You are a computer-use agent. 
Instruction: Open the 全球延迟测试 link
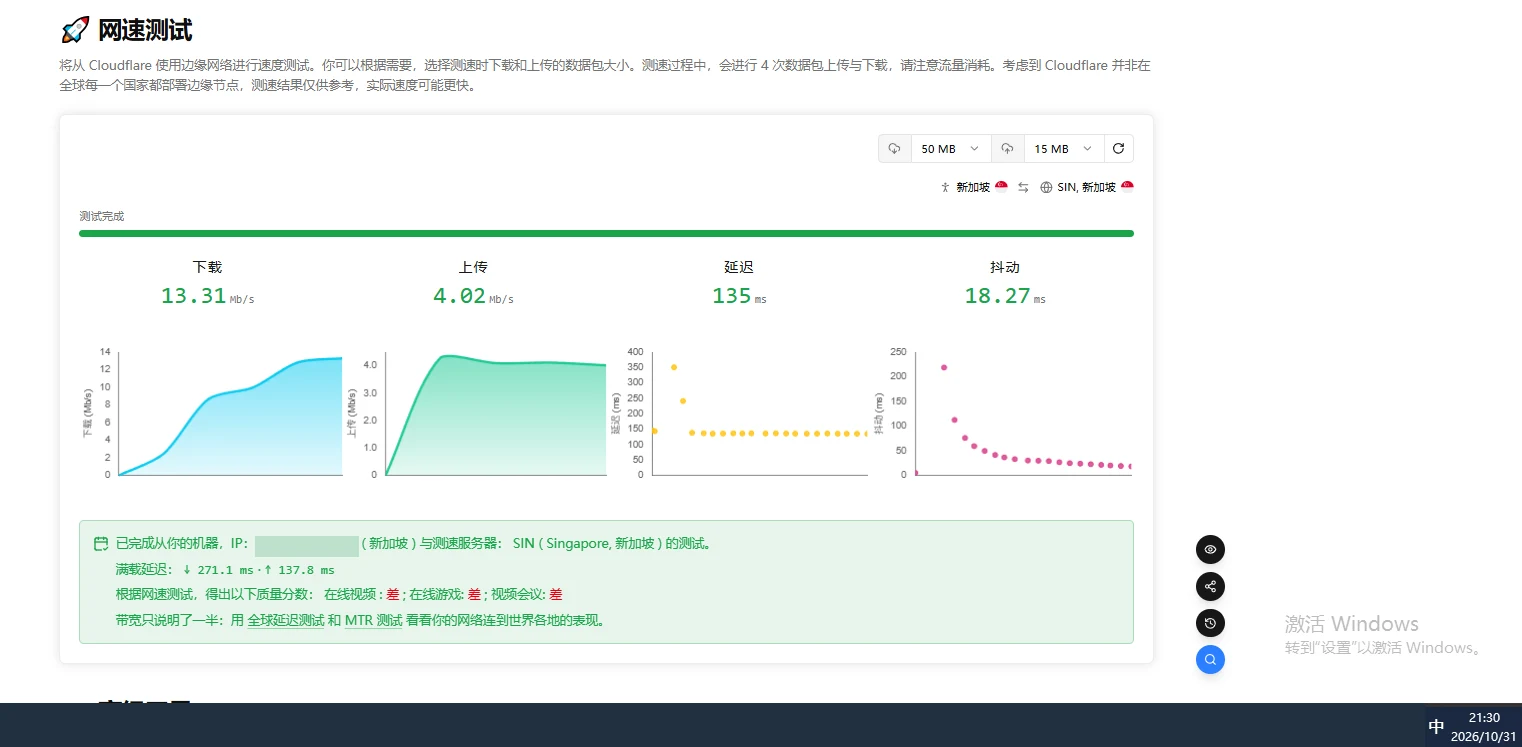pos(286,620)
